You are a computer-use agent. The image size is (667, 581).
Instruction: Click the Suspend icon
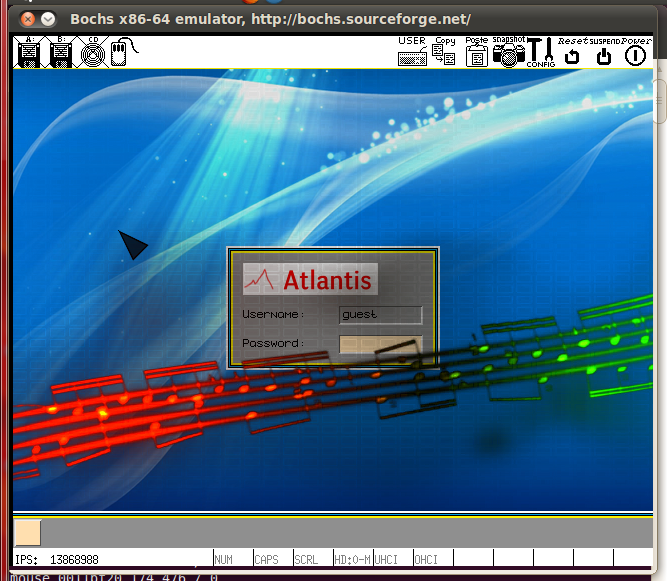point(604,52)
